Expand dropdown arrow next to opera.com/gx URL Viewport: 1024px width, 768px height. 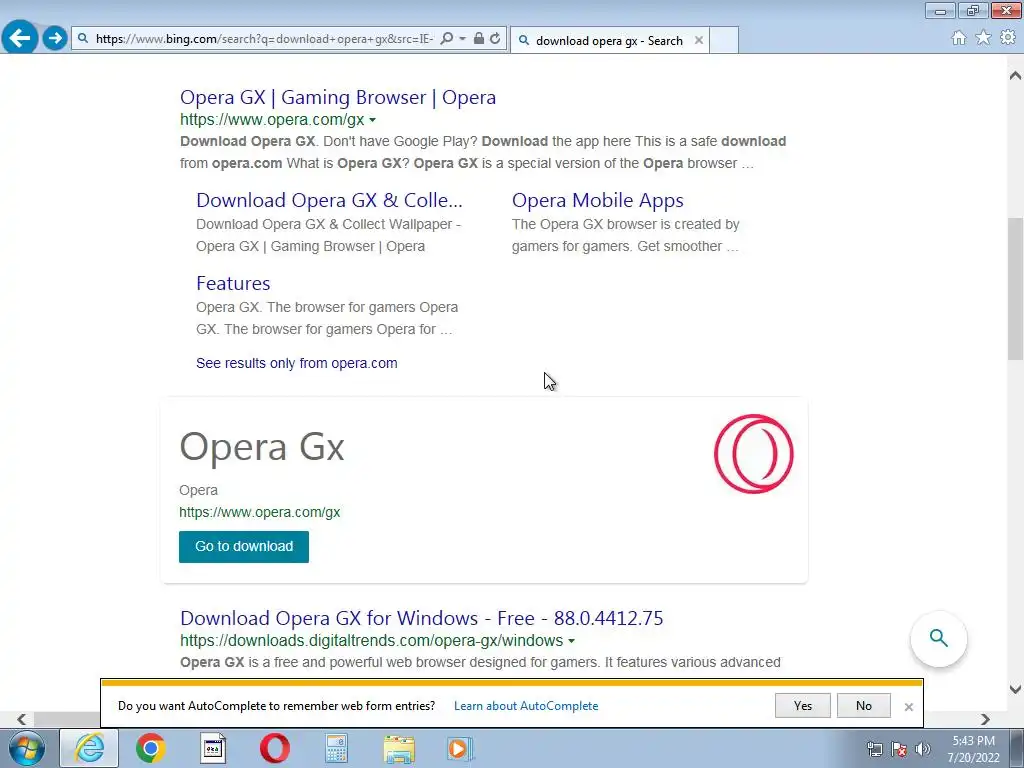pos(372,120)
